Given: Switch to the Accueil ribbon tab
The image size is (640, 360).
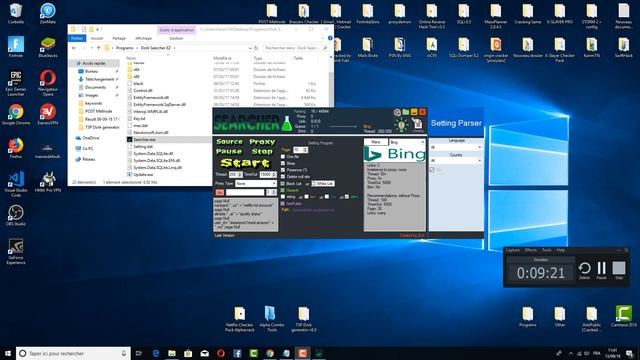Looking at the screenshot, I should (97, 38).
